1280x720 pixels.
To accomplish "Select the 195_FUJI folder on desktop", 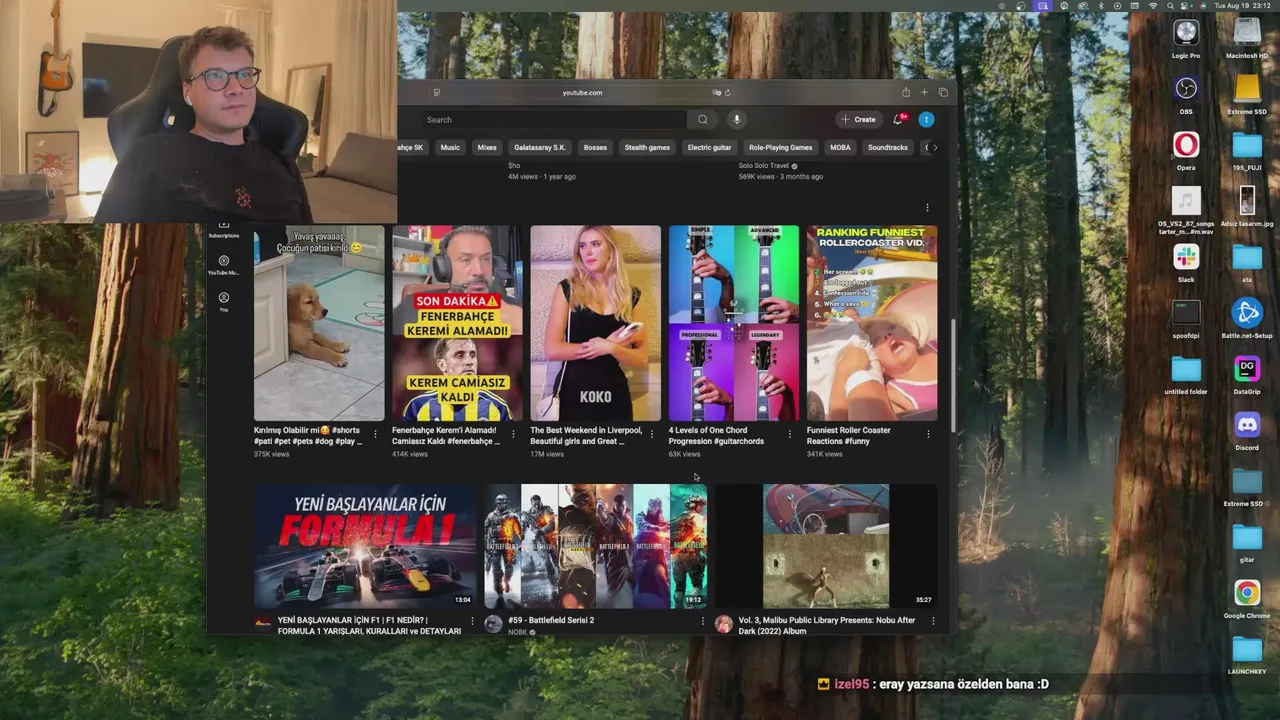I will tap(1247, 151).
